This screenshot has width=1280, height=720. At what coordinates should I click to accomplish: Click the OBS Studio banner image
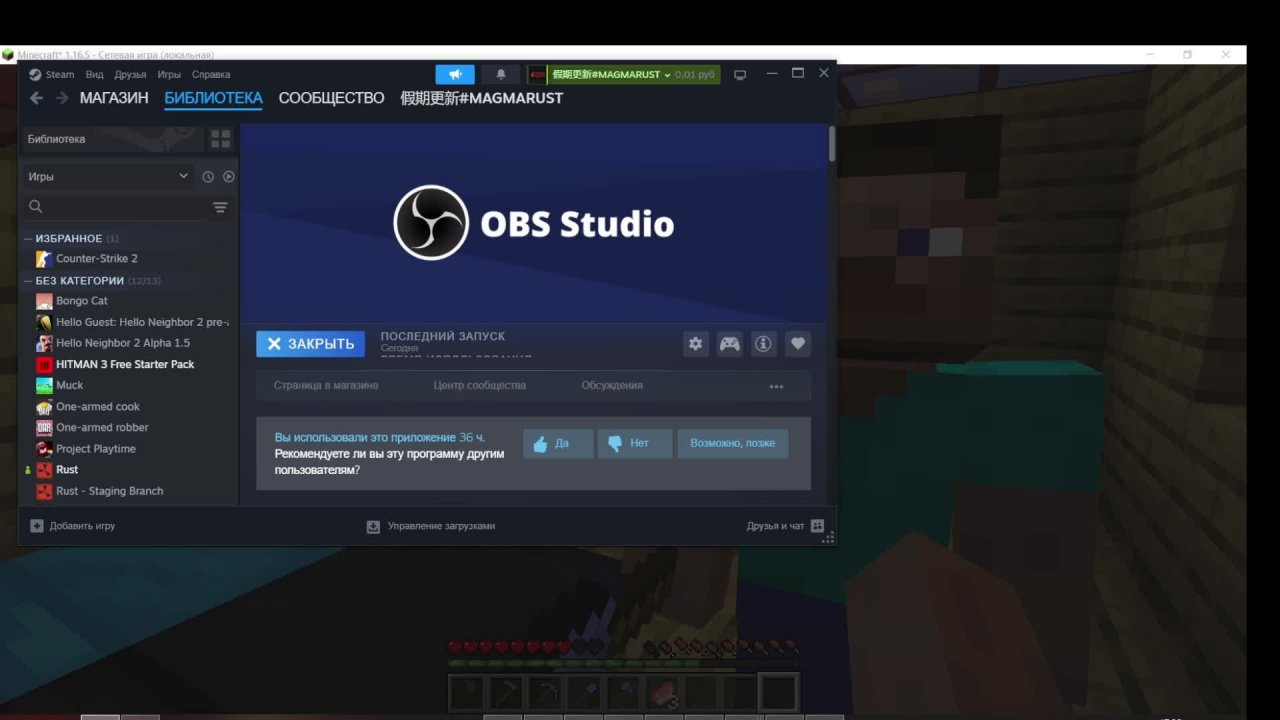pos(534,223)
